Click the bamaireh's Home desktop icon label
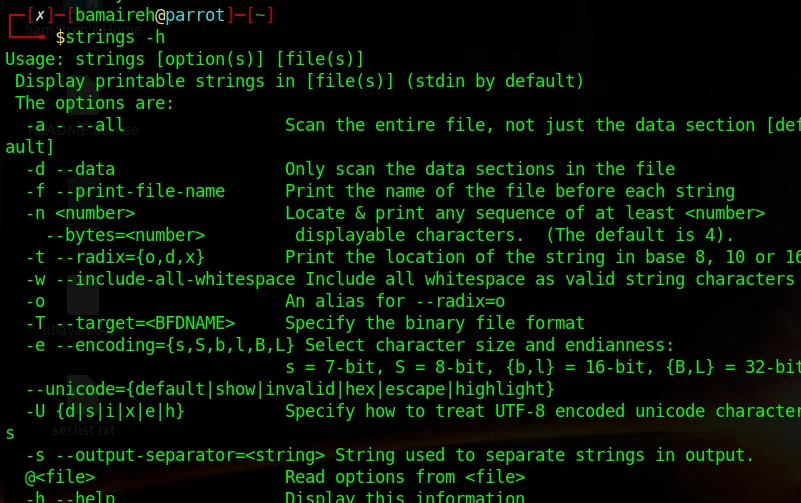Viewport: 801px width, 503px height. pyautogui.click(x=83, y=30)
